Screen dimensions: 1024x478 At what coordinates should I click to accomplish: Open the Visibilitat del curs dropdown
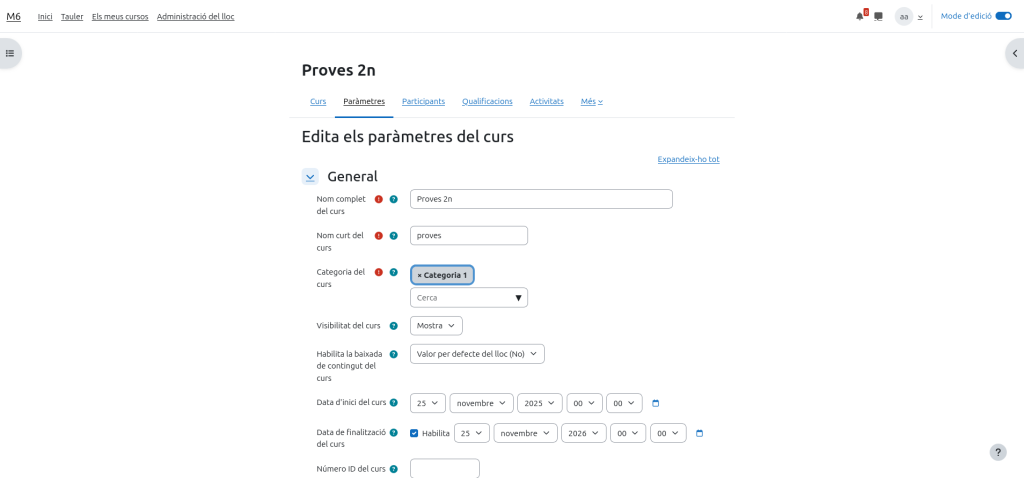[436, 326]
